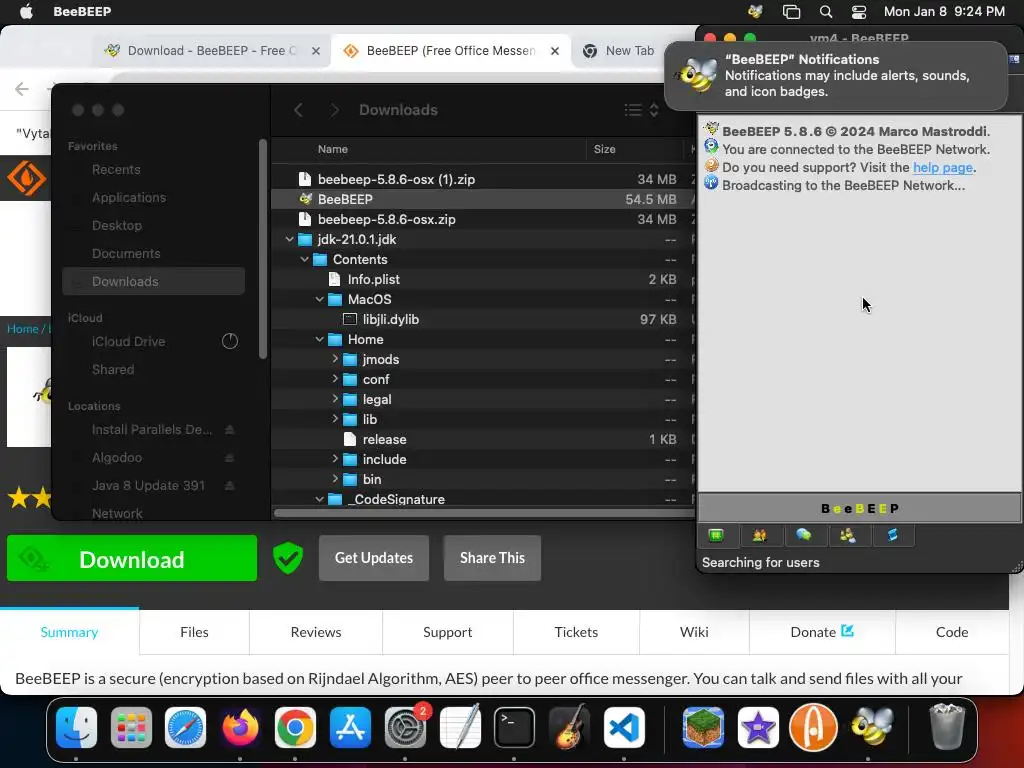Image resolution: width=1024 pixels, height=768 pixels.
Task: Eject the Java 8 Update 391 volume
Action: 229,486
